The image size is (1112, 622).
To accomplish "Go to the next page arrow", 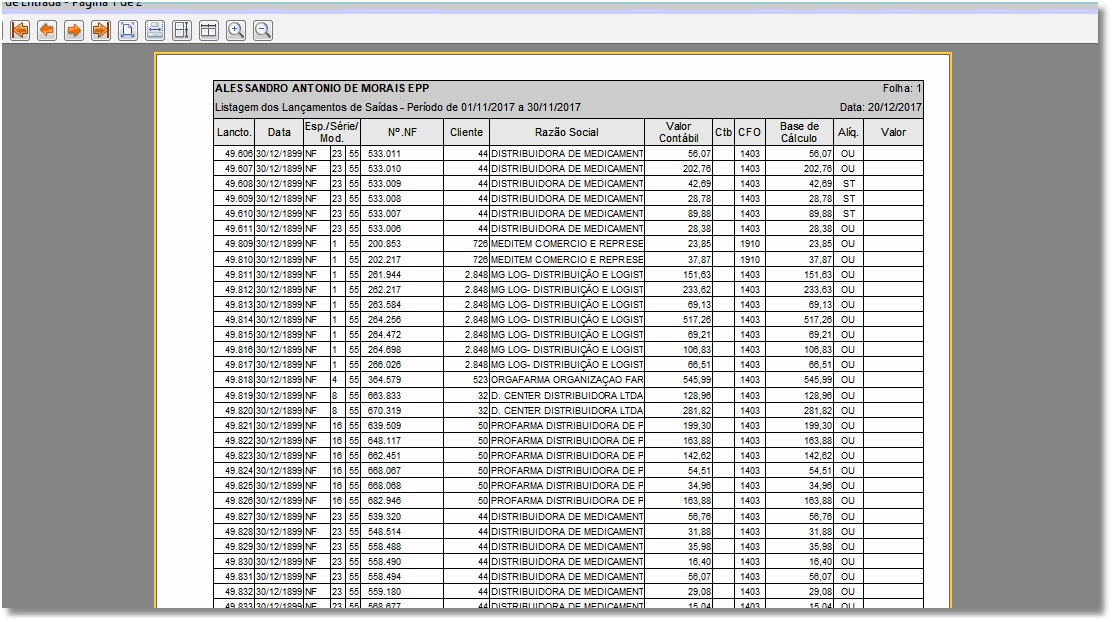I will 74,30.
